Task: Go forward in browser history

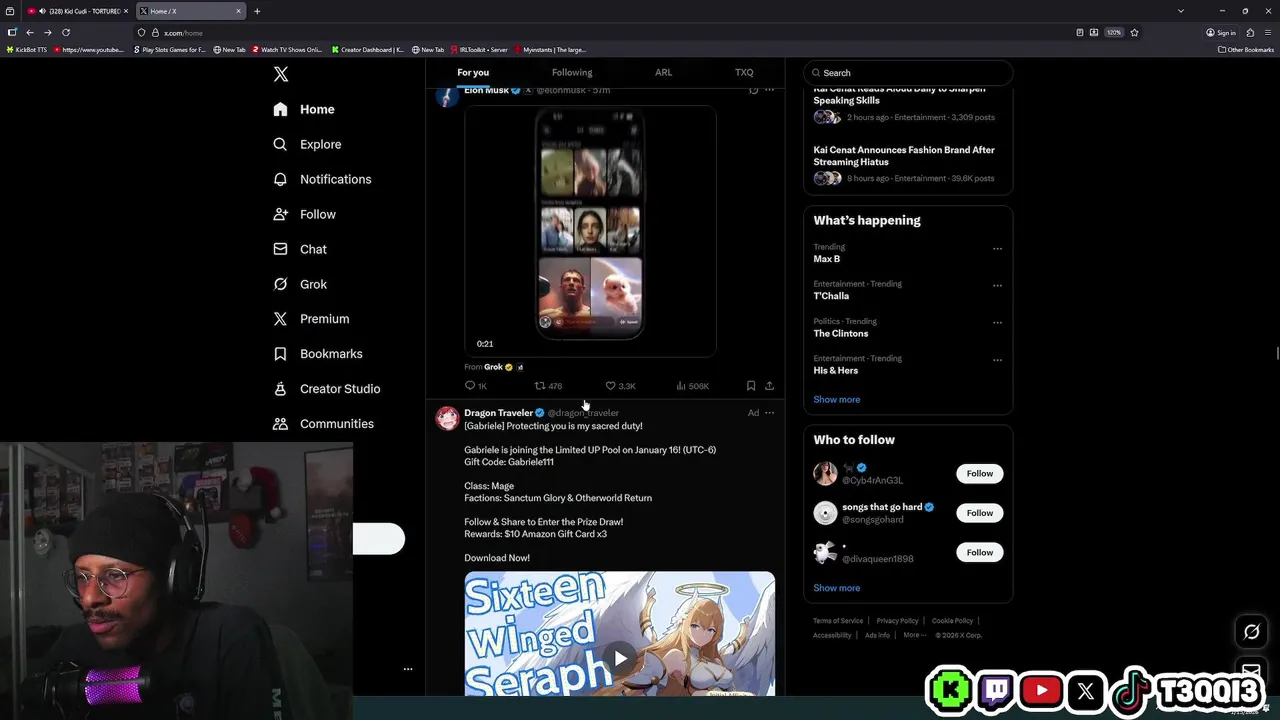Action: (47, 32)
